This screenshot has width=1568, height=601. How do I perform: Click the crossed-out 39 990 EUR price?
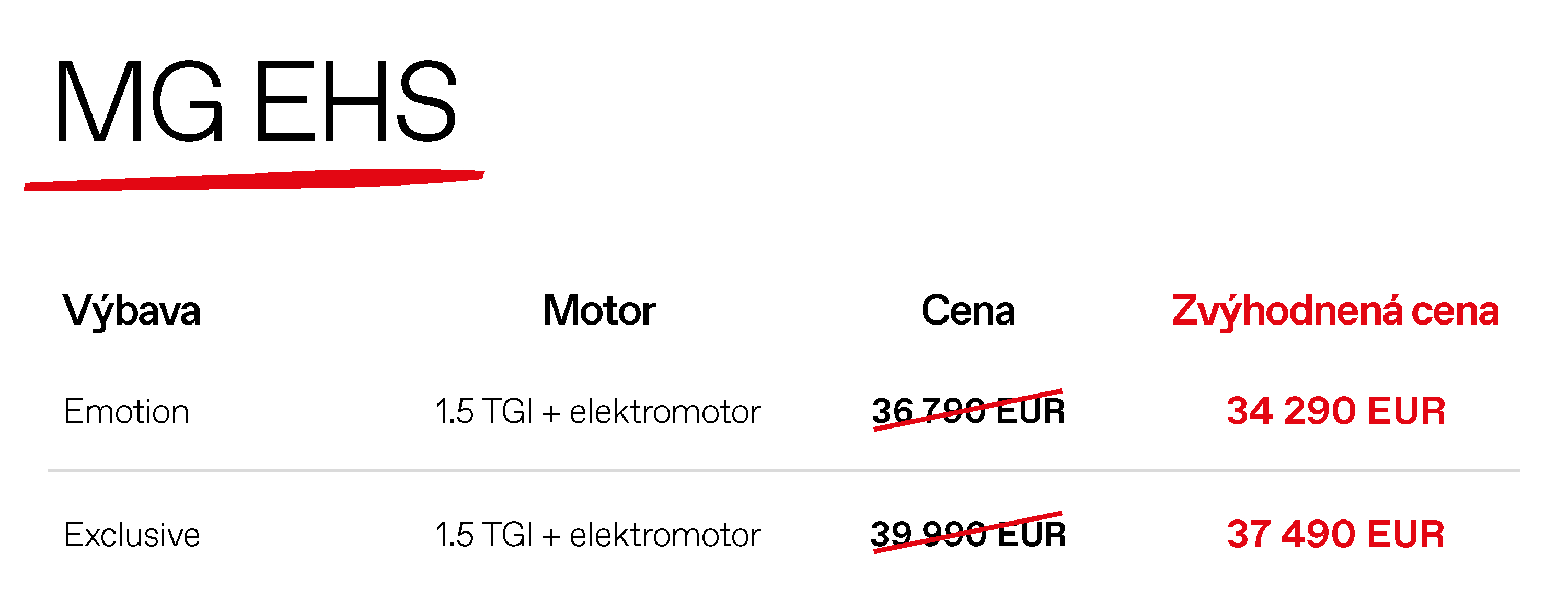pos(968,534)
